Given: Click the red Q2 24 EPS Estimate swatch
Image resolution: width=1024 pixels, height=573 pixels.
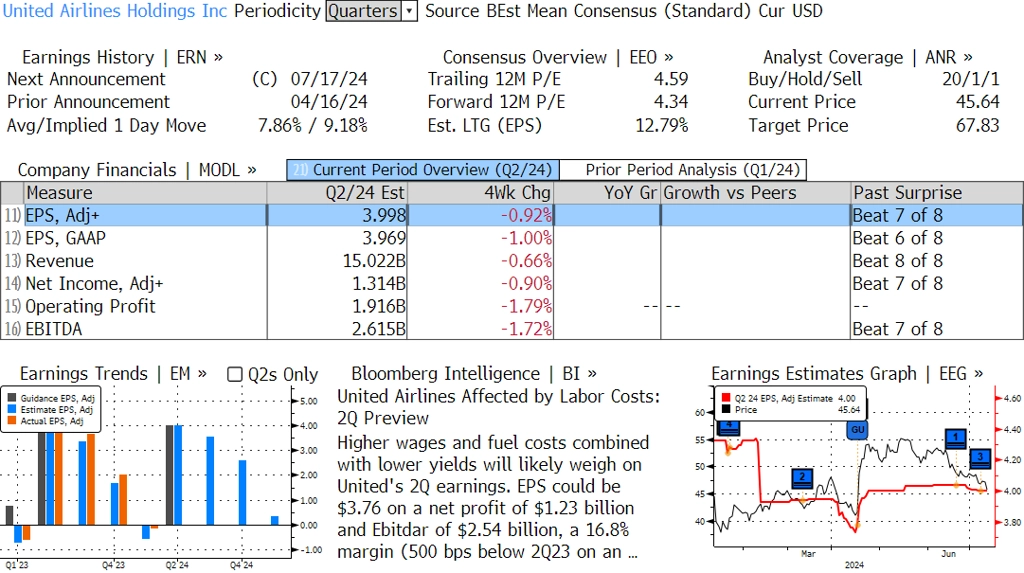Looking at the screenshot, I should click(x=726, y=398).
